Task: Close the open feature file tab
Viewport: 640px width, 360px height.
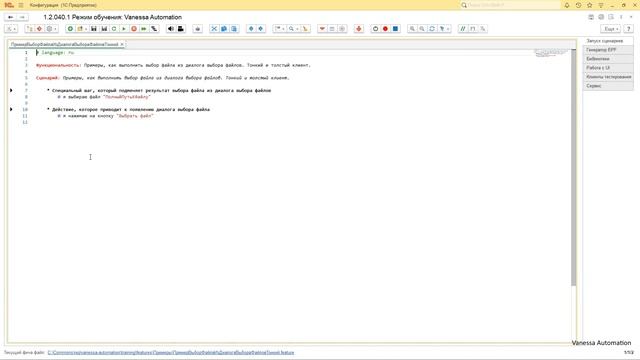Action: tap(122, 44)
